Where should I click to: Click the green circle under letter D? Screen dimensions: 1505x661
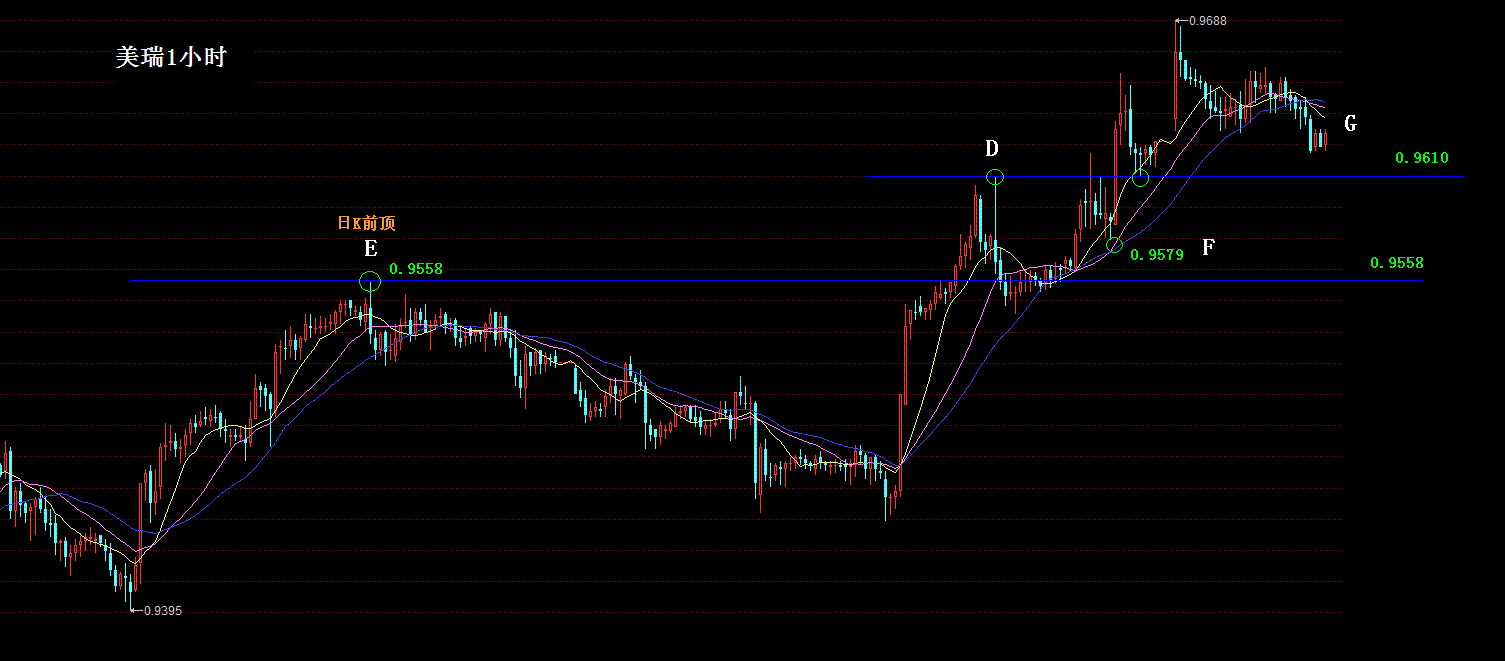(995, 177)
